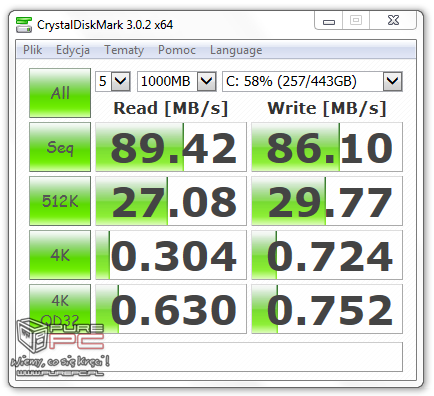
Task: Click the CrystalDiskMark app icon in title bar
Action: pyautogui.click(x=24, y=25)
